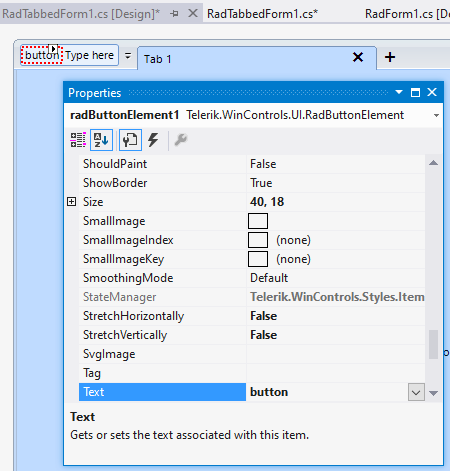Click the wrench Property Pages icon
This screenshot has height=471, width=450.
pyautogui.click(x=181, y=140)
